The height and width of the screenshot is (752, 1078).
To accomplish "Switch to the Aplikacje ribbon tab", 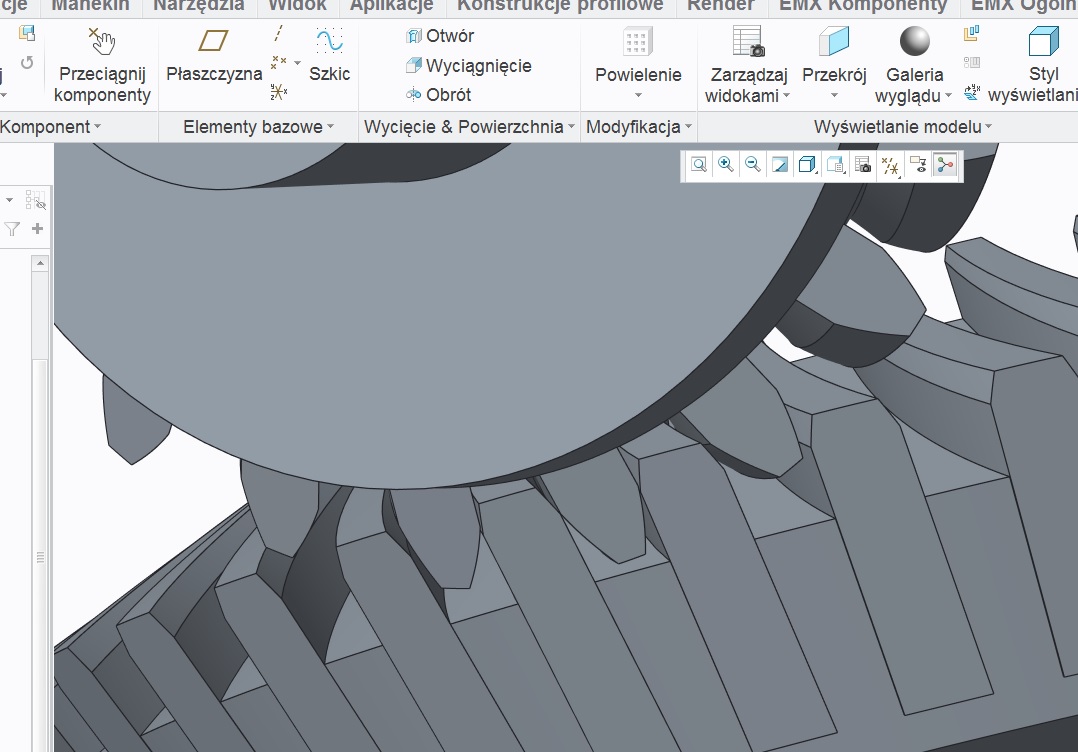I will [391, 6].
